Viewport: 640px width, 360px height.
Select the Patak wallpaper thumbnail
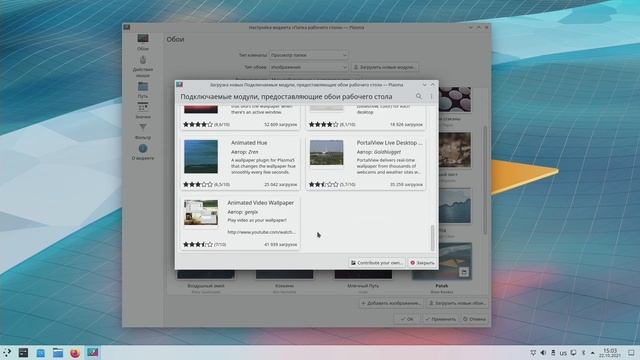[x=442, y=261]
